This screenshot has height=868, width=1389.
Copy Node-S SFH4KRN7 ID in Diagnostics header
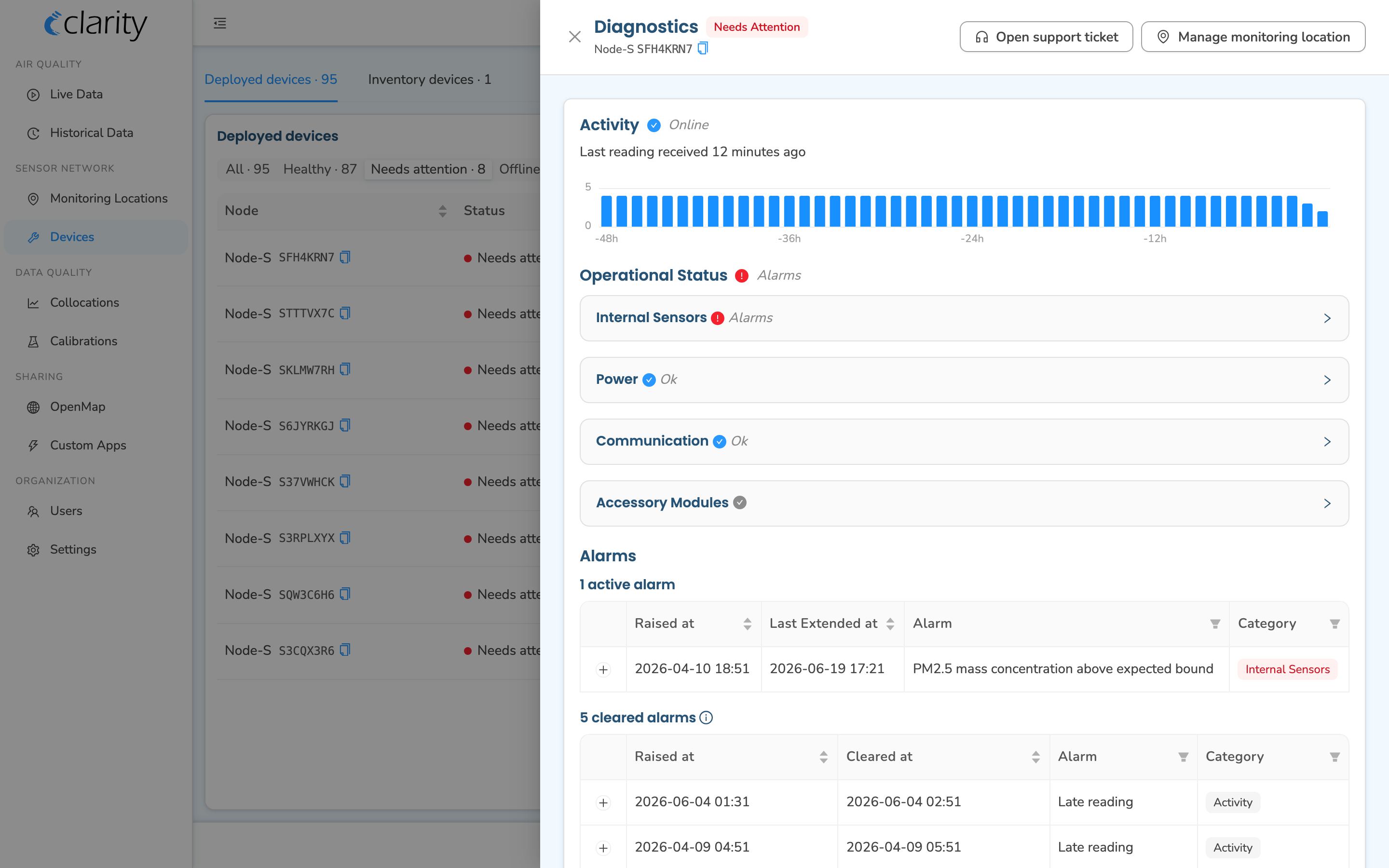[x=703, y=48]
